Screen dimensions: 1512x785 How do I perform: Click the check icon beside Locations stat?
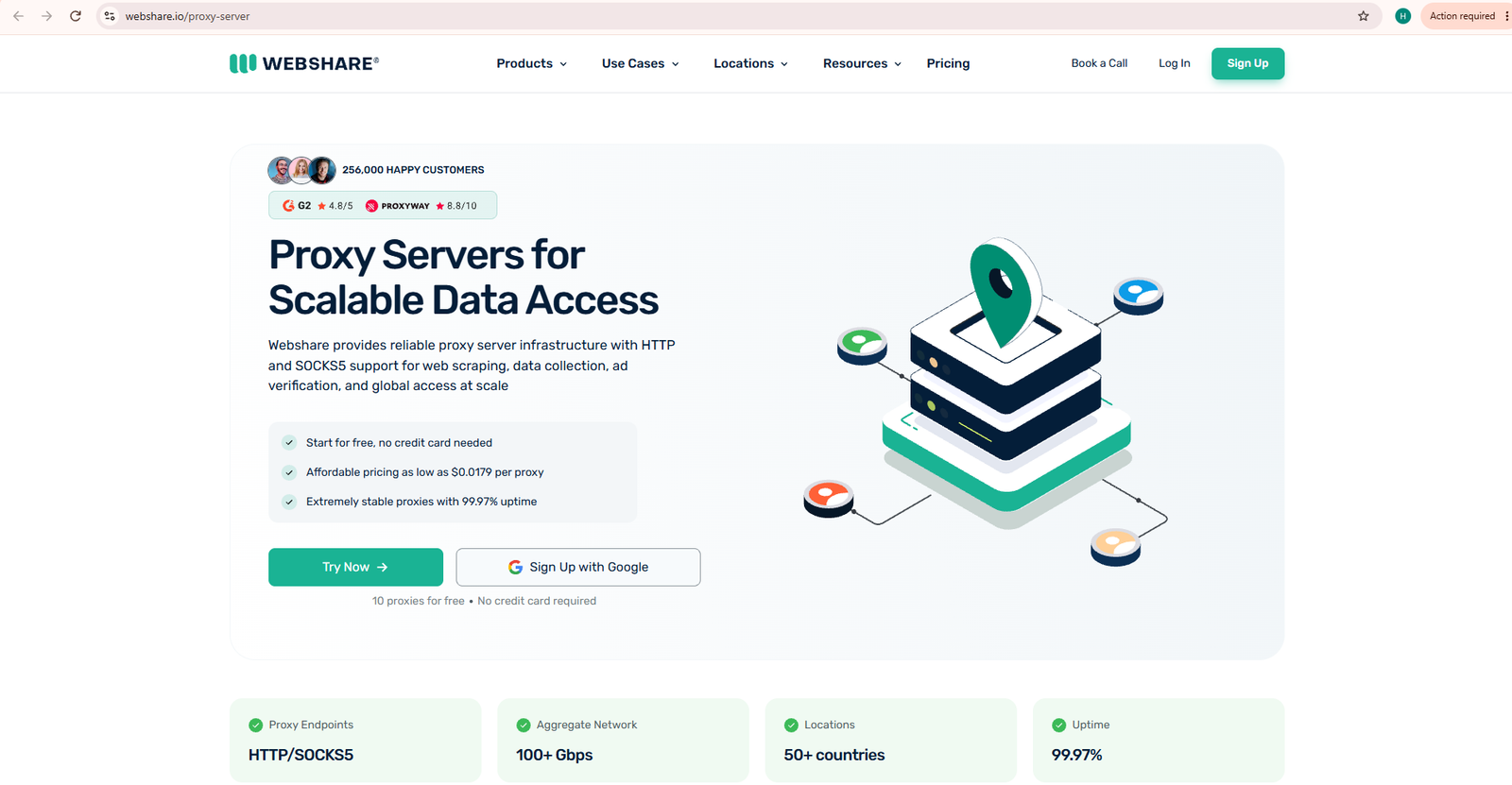pos(791,725)
